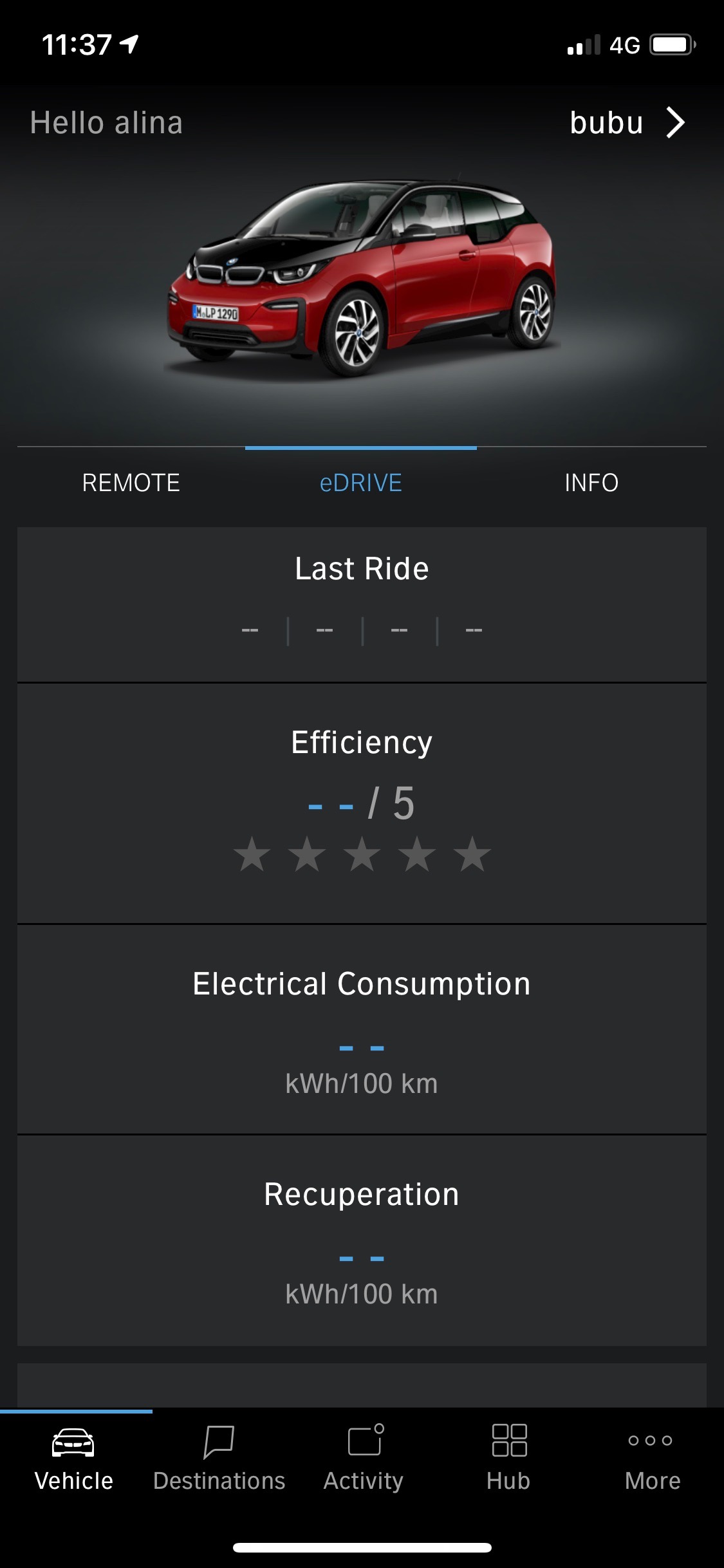
Task: Switch to the REMOTE tab
Action: coord(131,483)
